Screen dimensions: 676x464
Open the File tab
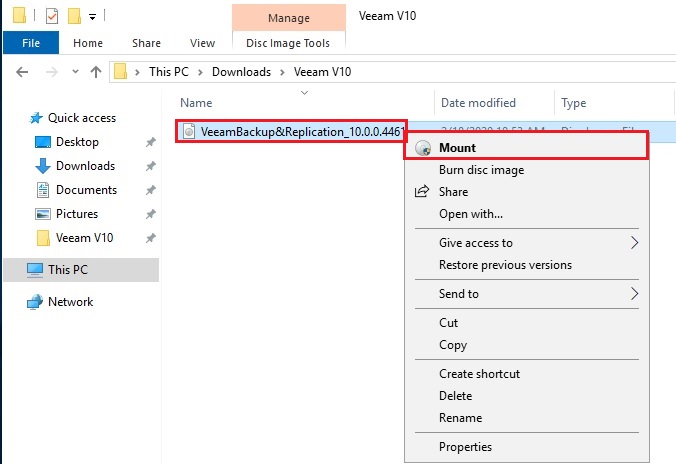pyautogui.click(x=31, y=43)
